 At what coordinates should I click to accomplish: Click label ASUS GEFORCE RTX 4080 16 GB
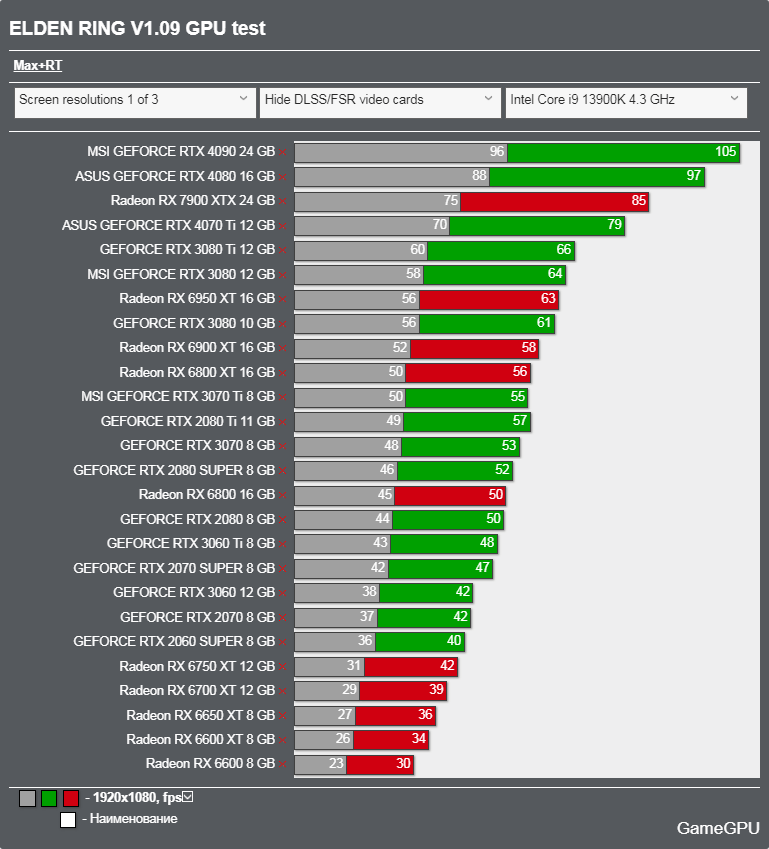click(175, 176)
